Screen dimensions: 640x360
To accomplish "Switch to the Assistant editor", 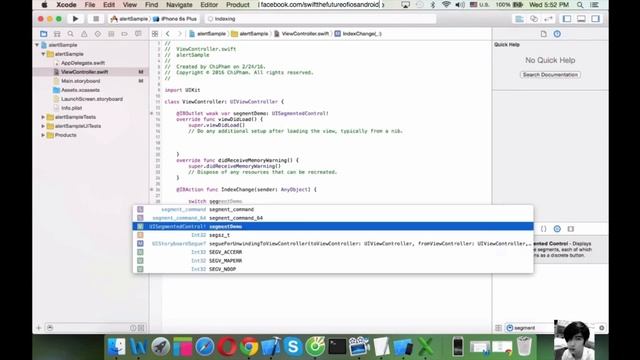I will [534, 19].
